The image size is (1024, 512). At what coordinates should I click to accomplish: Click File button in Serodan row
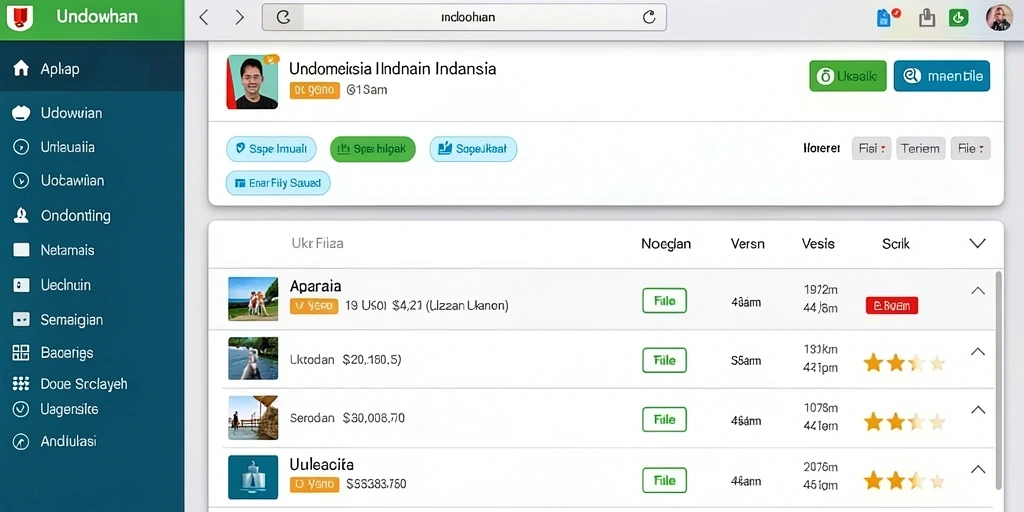664,419
